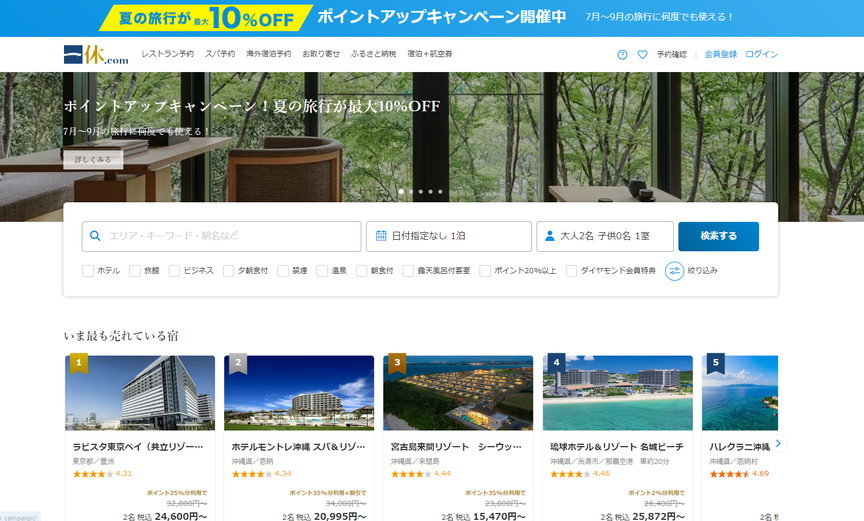Viewport: 864px width, 521px height.
Task: Click 詳しくみる banner button
Action: point(93,159)
